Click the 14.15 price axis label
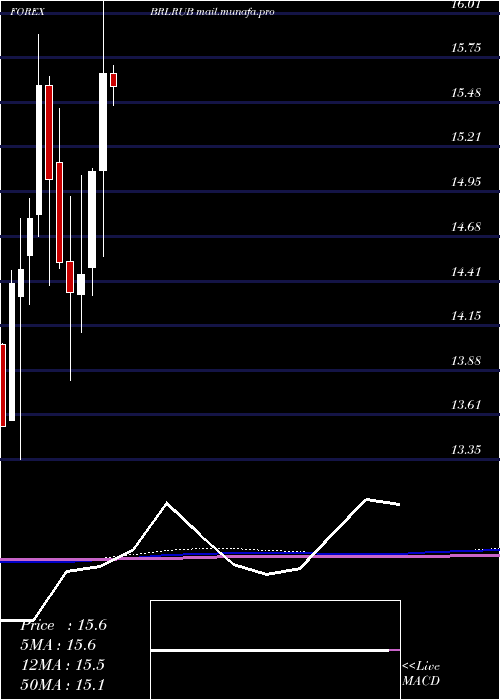This screenshot has width=500, height=700. click(466, 316)
